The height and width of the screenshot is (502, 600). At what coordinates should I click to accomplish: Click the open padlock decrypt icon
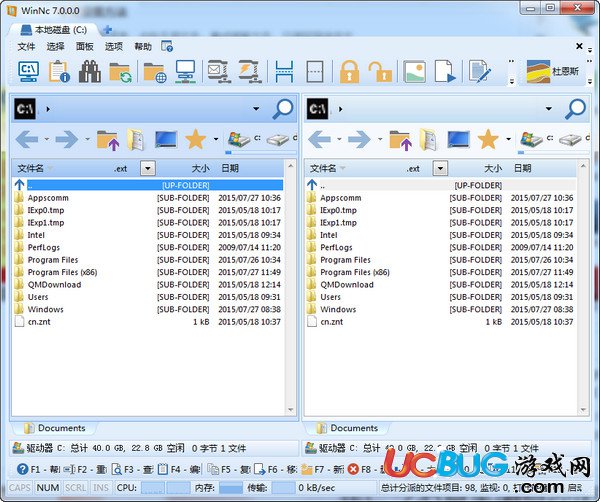[380, 72]
